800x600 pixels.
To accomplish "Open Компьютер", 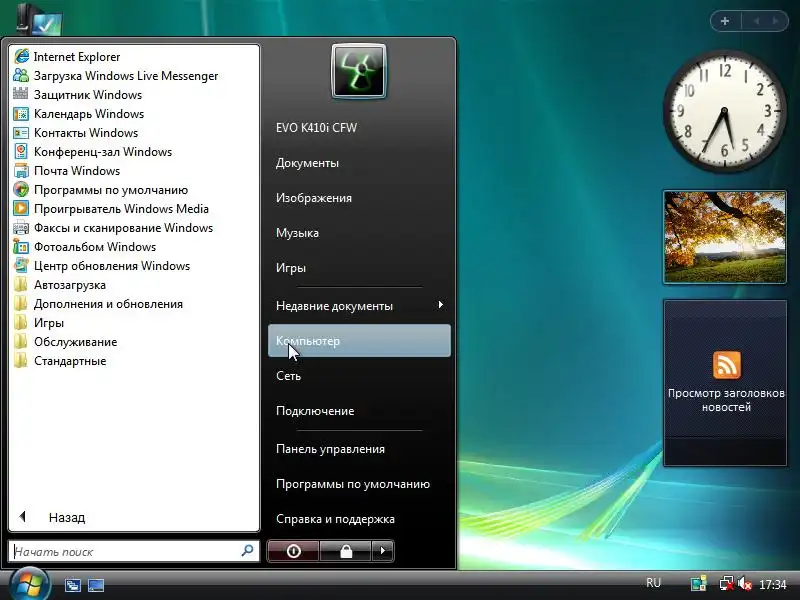I will tap(359, 341).
